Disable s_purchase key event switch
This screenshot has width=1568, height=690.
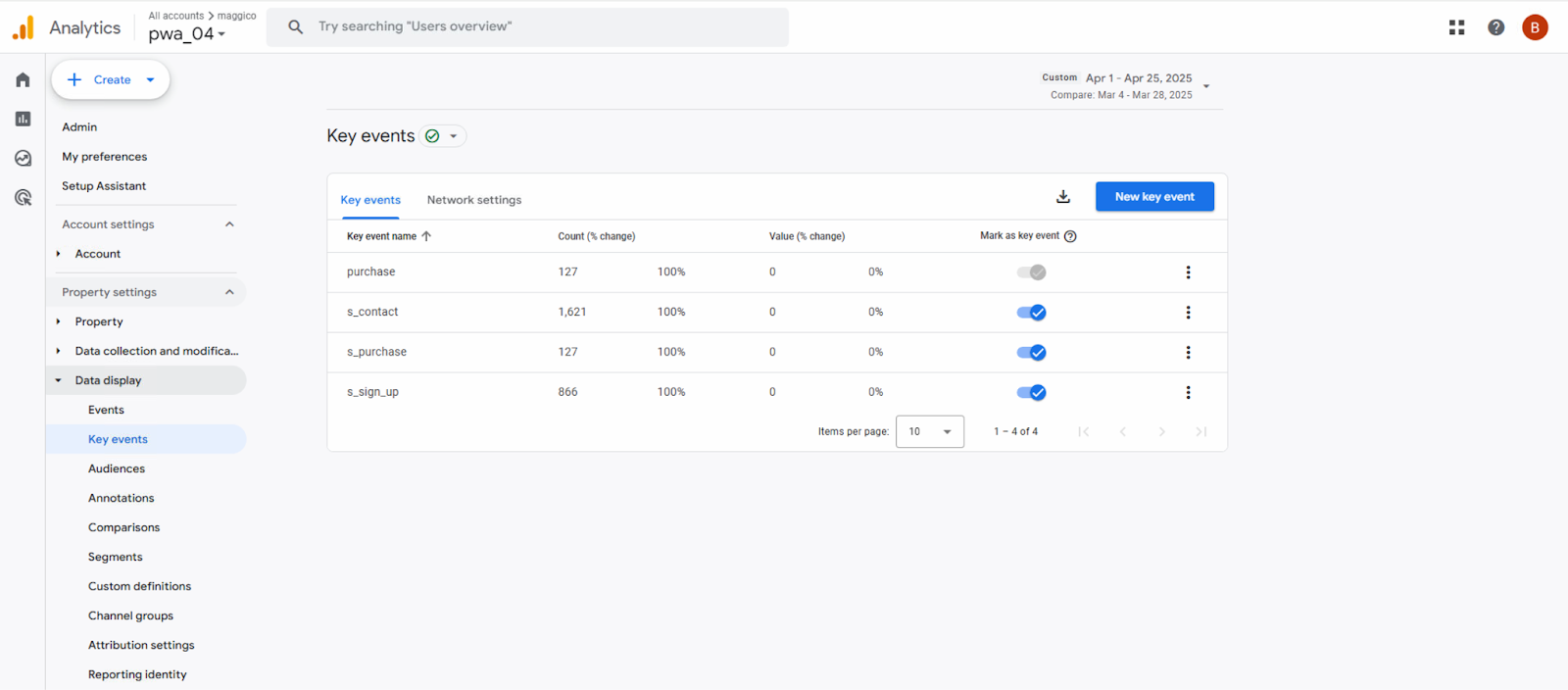click(x=1031, y=353)
